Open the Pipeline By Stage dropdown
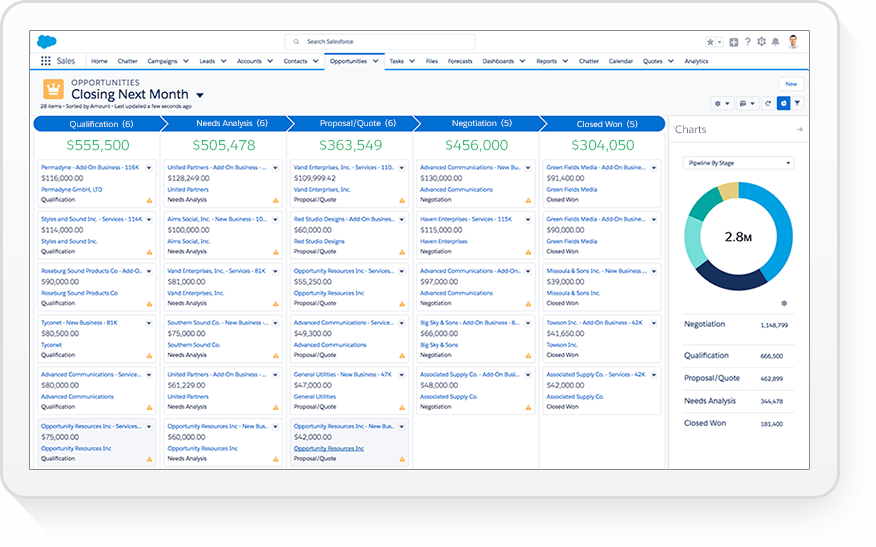 (x=738, y=163)
